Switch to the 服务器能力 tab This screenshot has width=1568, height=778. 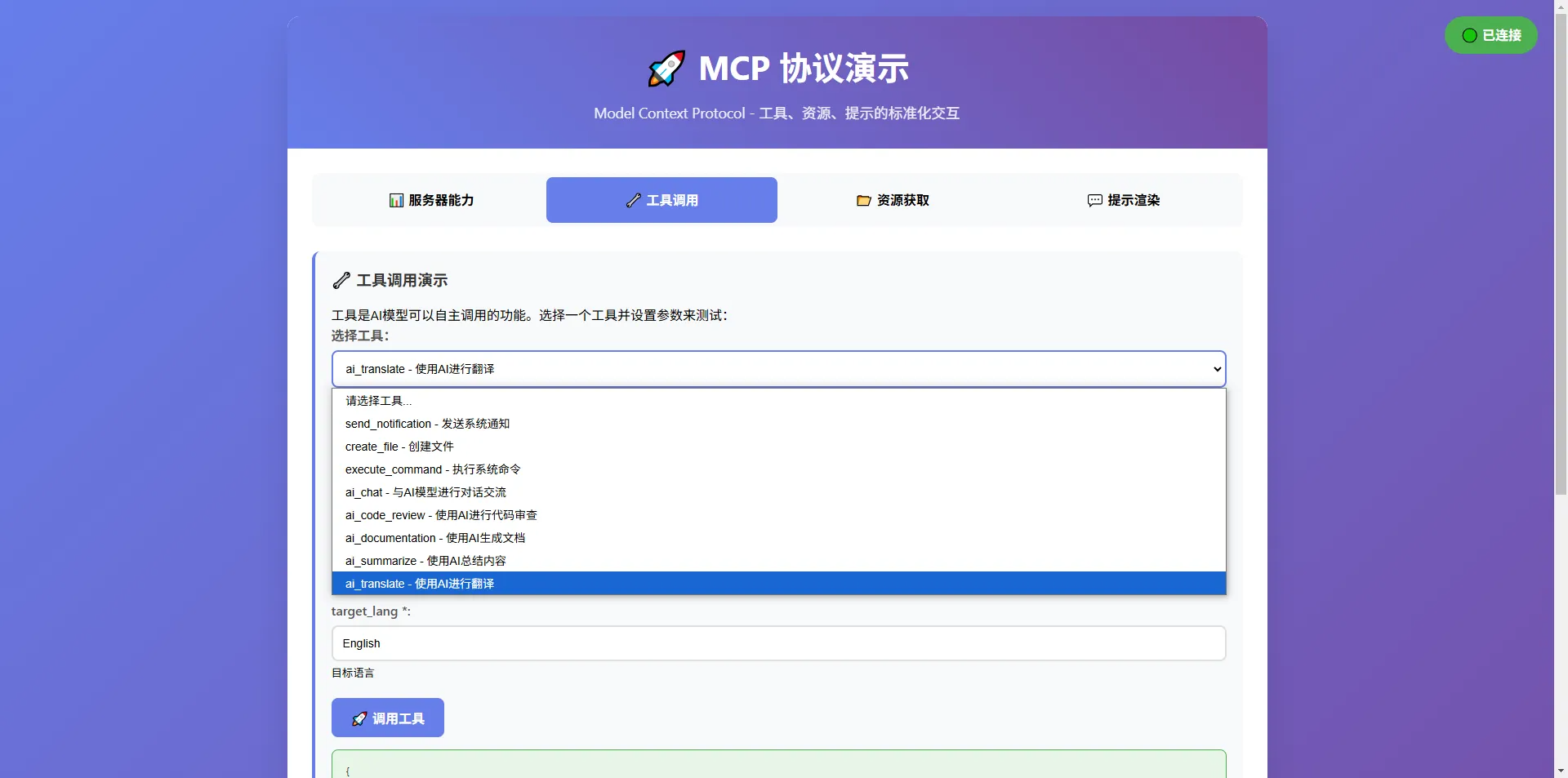click(431, 200)
